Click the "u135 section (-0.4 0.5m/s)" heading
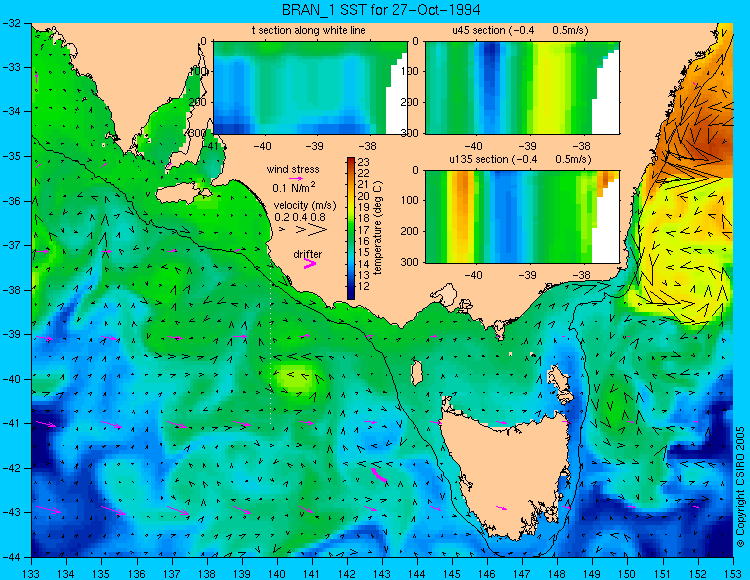The height and width of the screenshot is (580, 750). click(x=520, y=159)
